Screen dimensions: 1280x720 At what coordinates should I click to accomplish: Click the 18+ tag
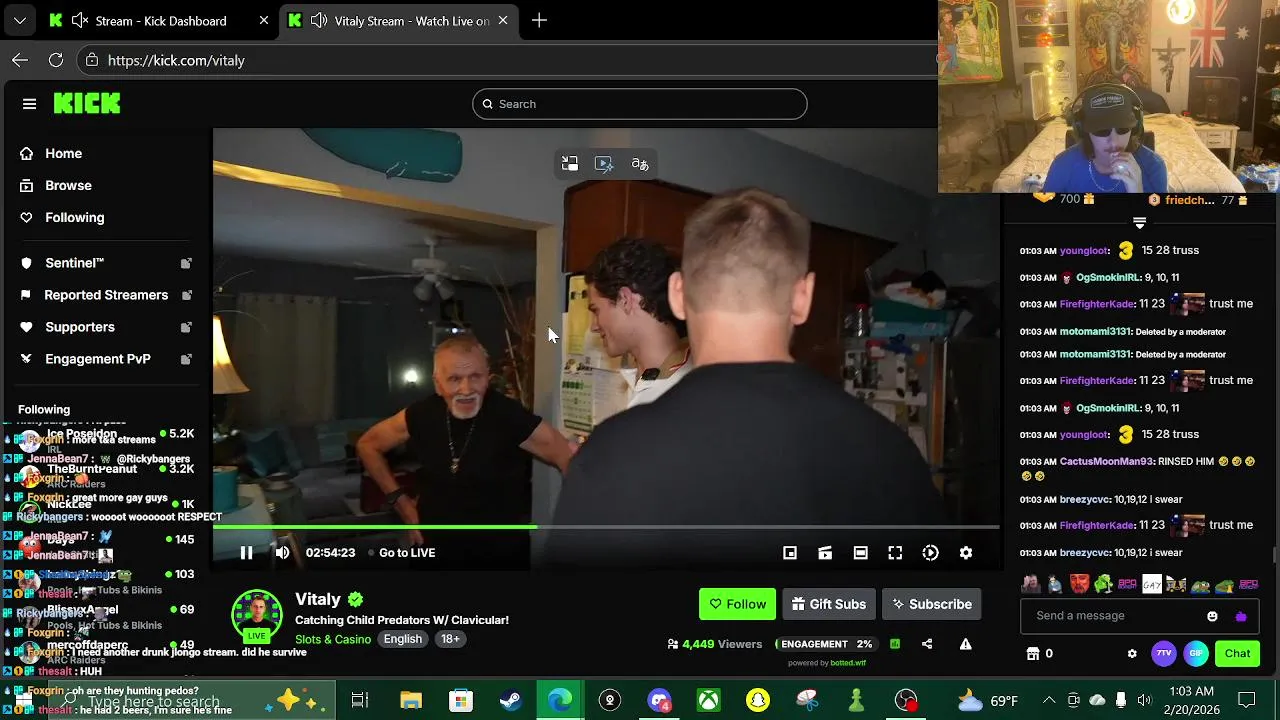pyautogui.click(x=451, y=639)
